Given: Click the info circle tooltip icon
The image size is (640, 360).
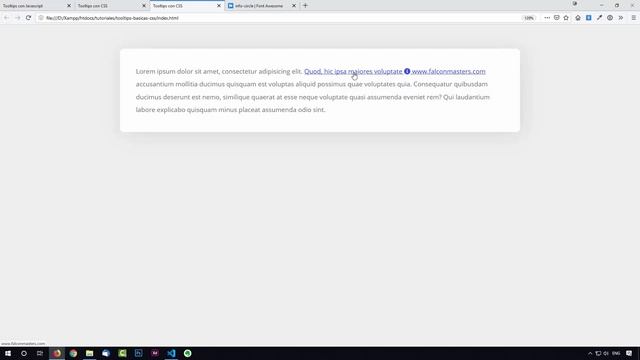Looking at the screenshot, I should (x=407, y=71).
